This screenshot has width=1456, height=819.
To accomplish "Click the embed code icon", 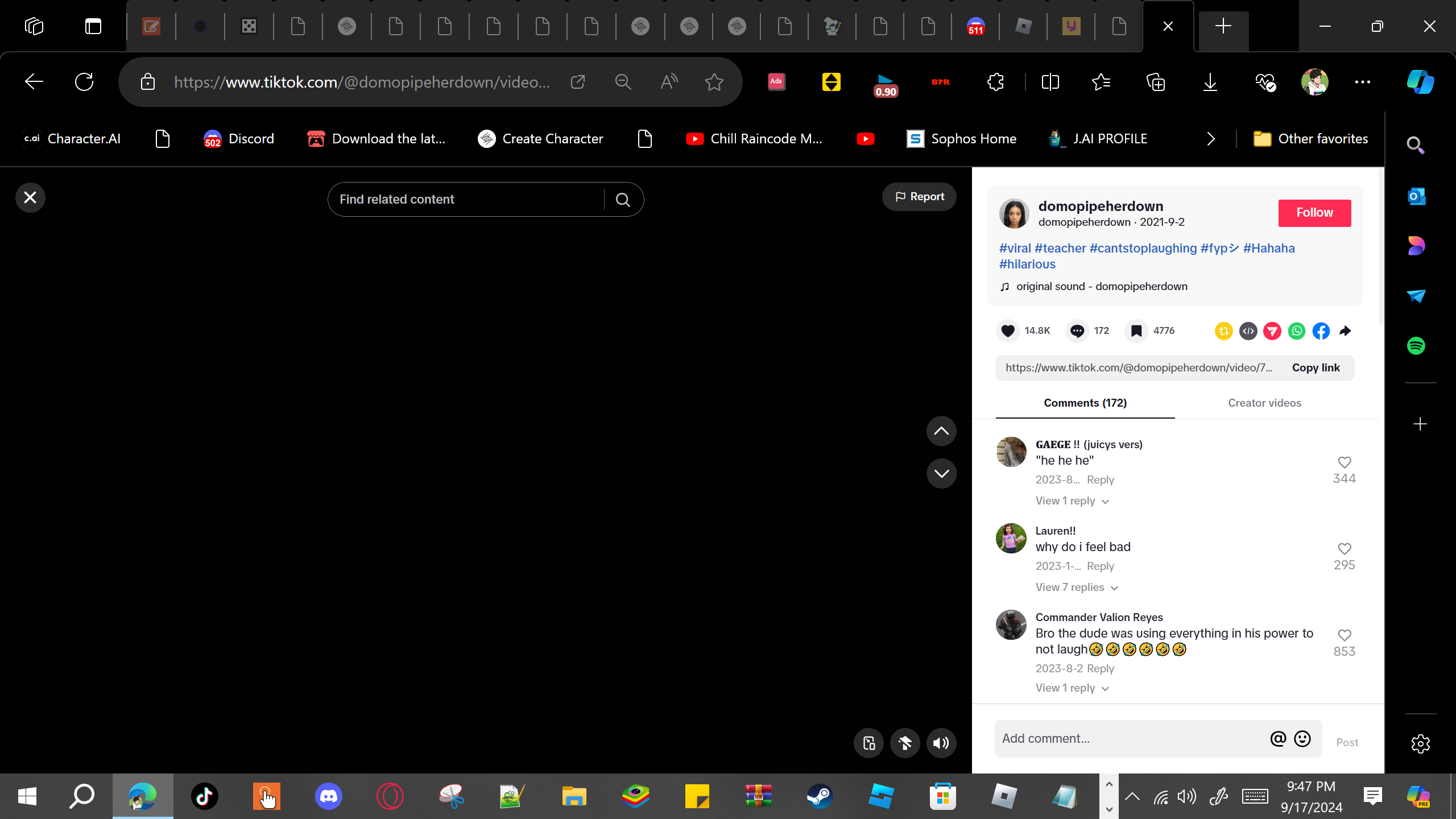I will 1248,331.
